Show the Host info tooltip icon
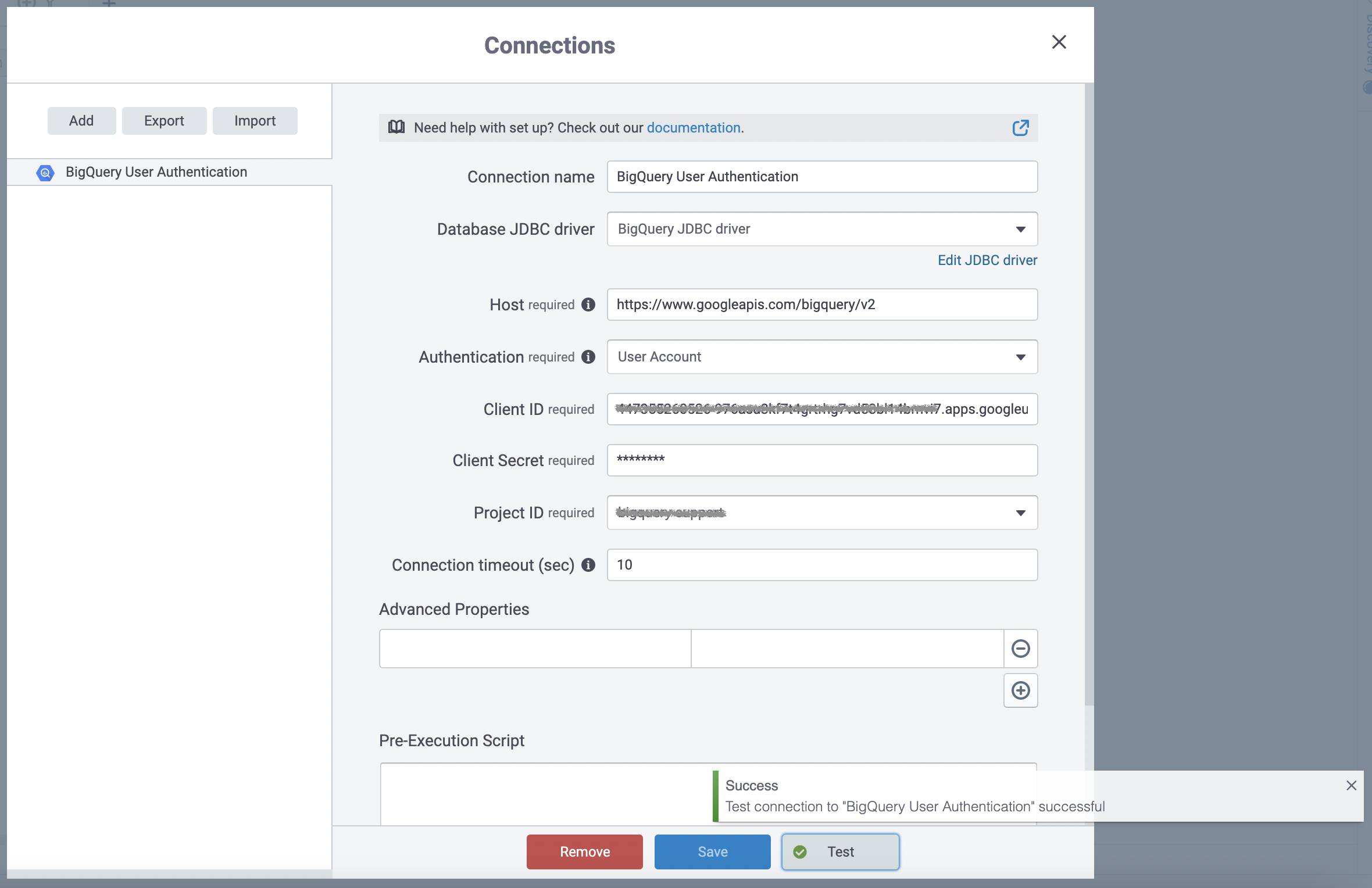 pos(588,305)
